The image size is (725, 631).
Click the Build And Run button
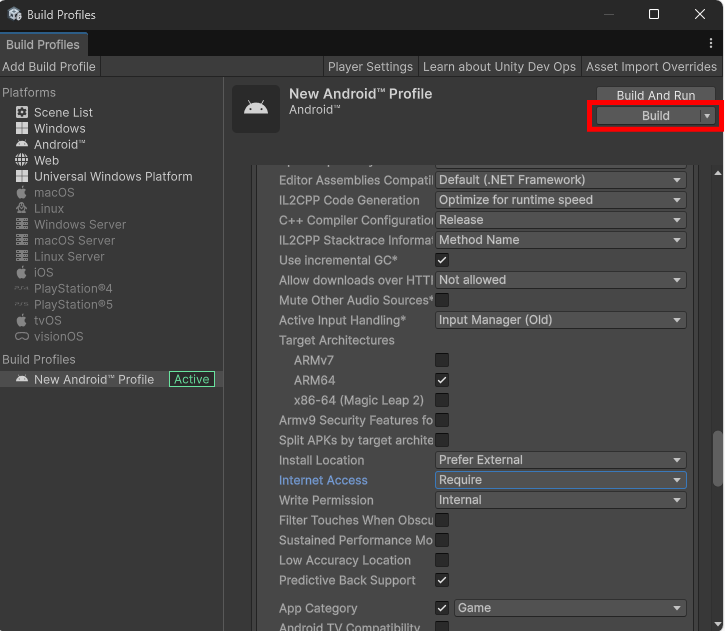coord(656,96)
